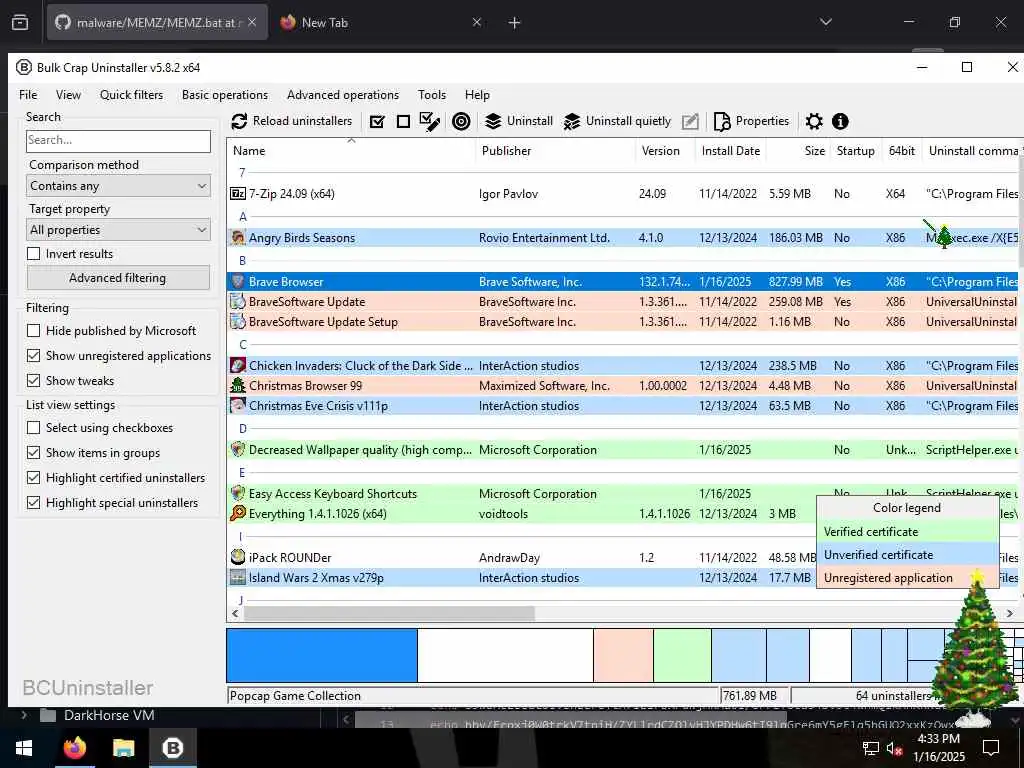1024x768 pixels.
Task: Select the BraveSoftware Update Setup row
Action: coord(624,322)
